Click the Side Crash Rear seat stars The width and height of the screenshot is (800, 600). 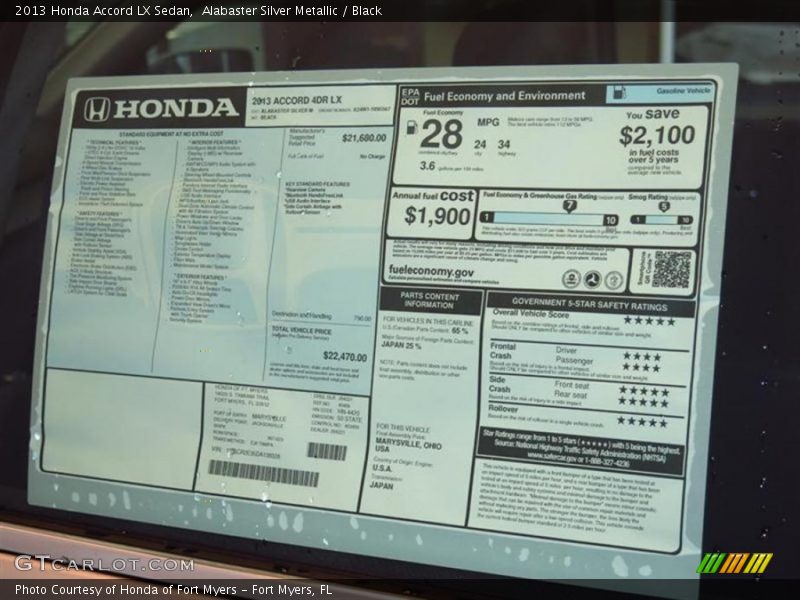[x=644, y=402]
